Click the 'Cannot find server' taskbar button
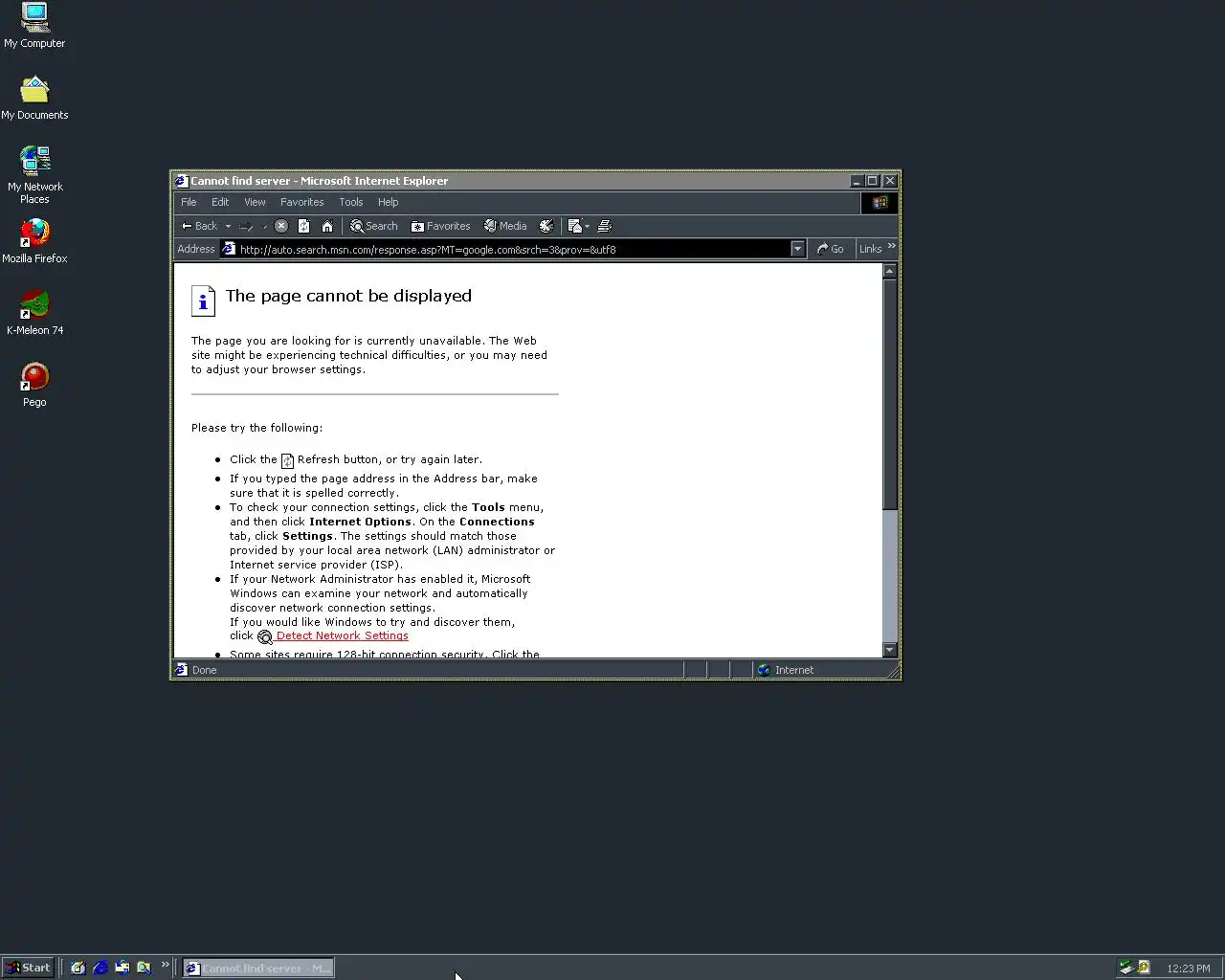Viewport: 1225px width, 980px height. tap(258, 968)
